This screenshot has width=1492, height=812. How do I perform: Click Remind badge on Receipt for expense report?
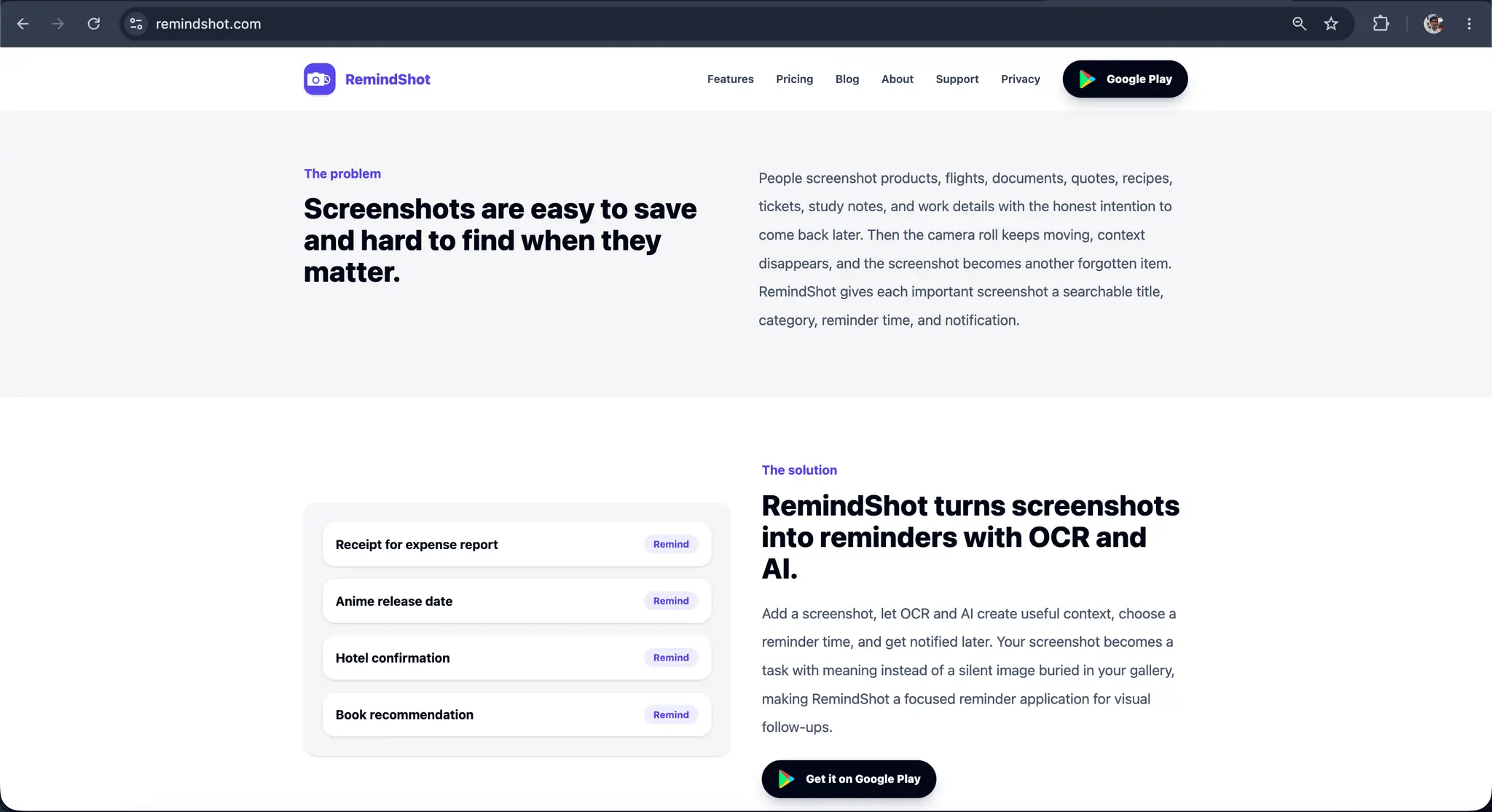point(671,544)
